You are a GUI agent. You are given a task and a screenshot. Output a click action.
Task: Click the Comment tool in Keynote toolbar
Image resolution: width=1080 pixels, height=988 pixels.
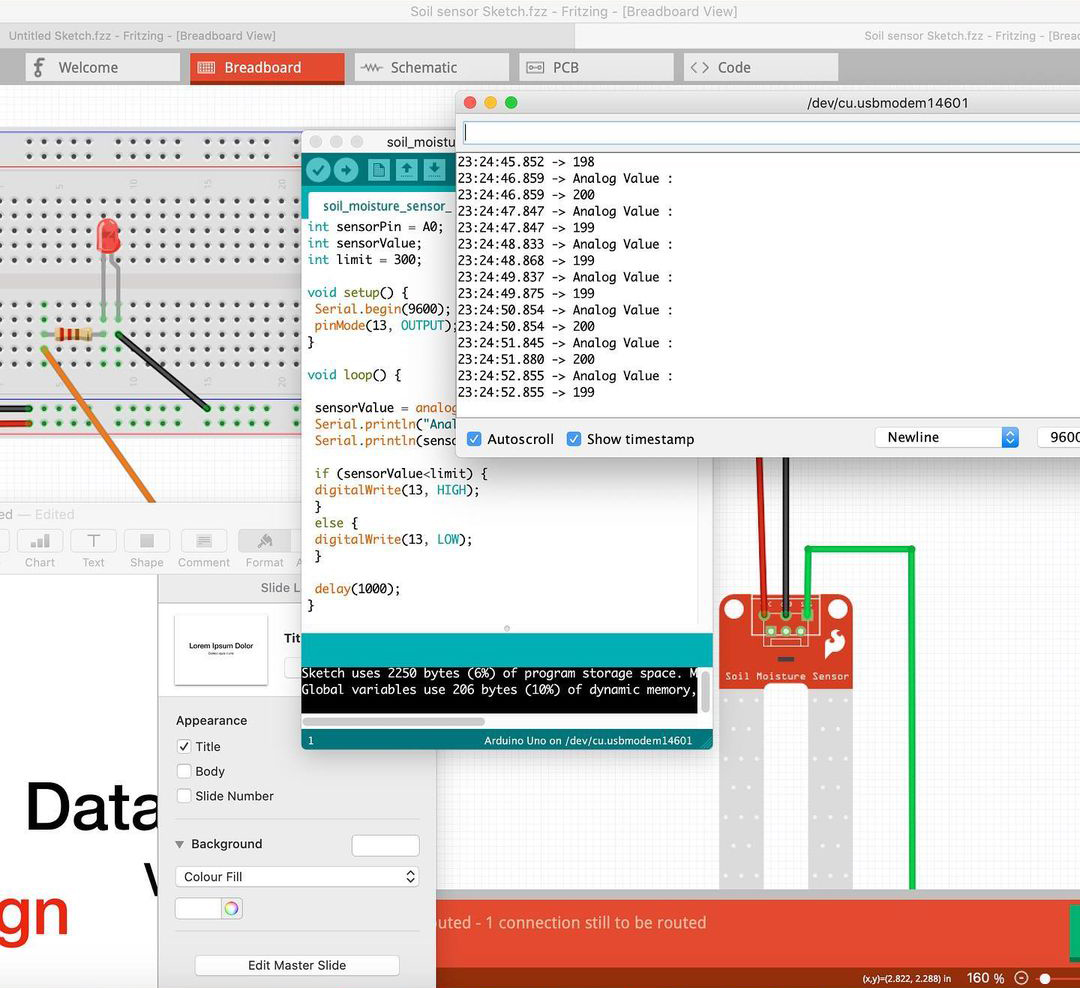point(204,549)
